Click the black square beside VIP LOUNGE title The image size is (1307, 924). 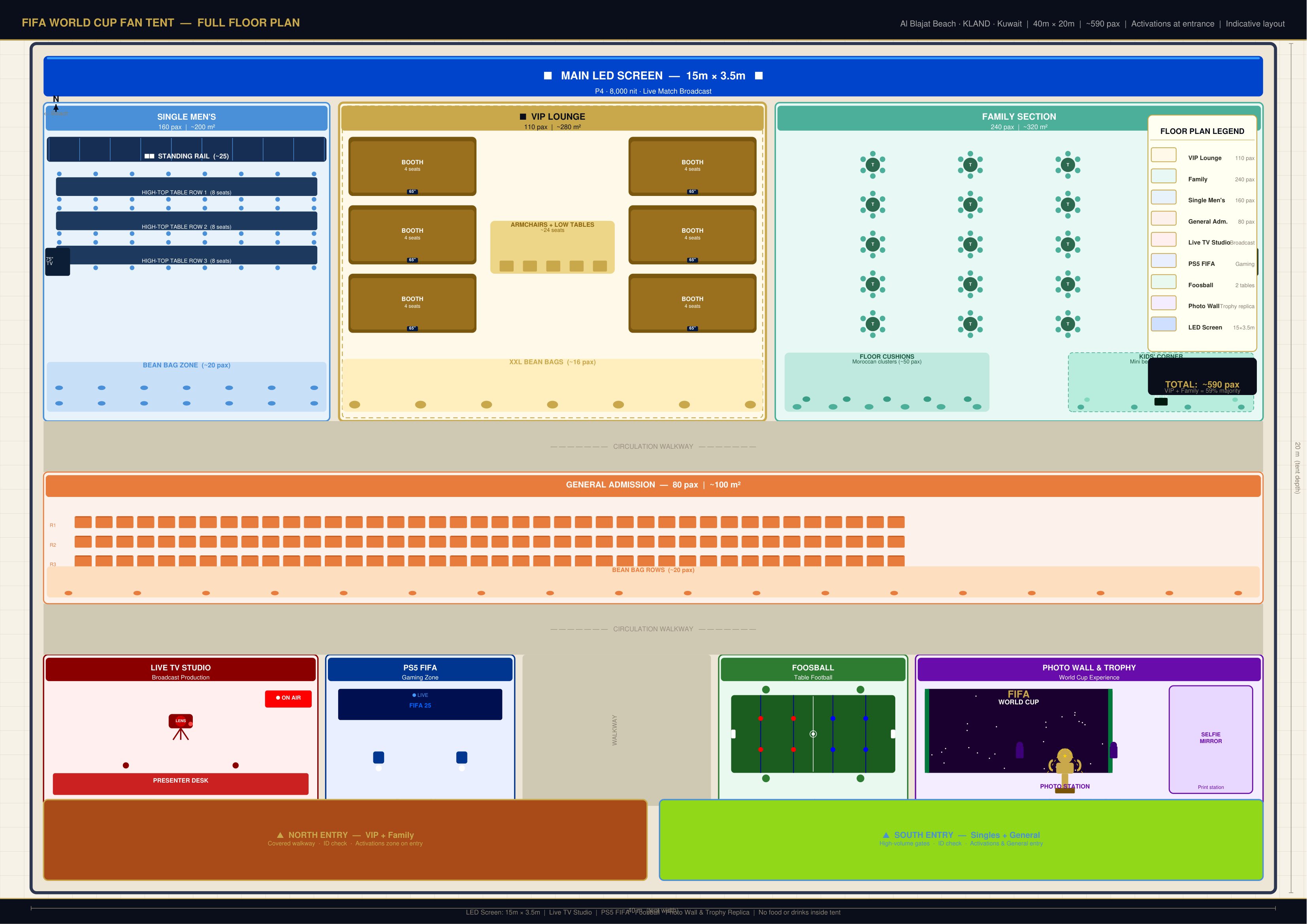[523, 117]
